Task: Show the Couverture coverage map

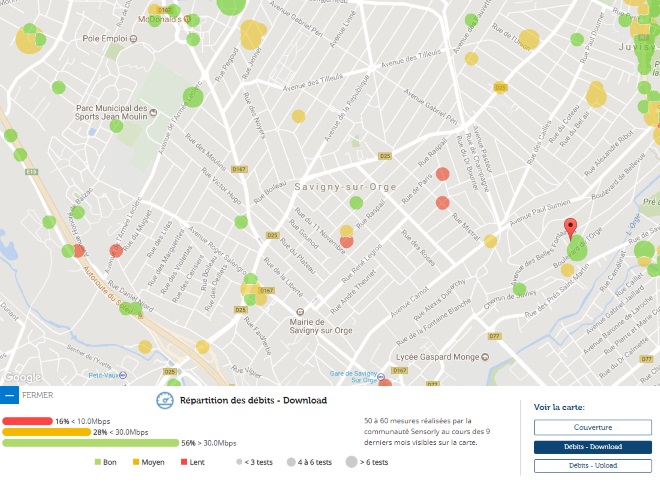Action: [x=593, y=428]
